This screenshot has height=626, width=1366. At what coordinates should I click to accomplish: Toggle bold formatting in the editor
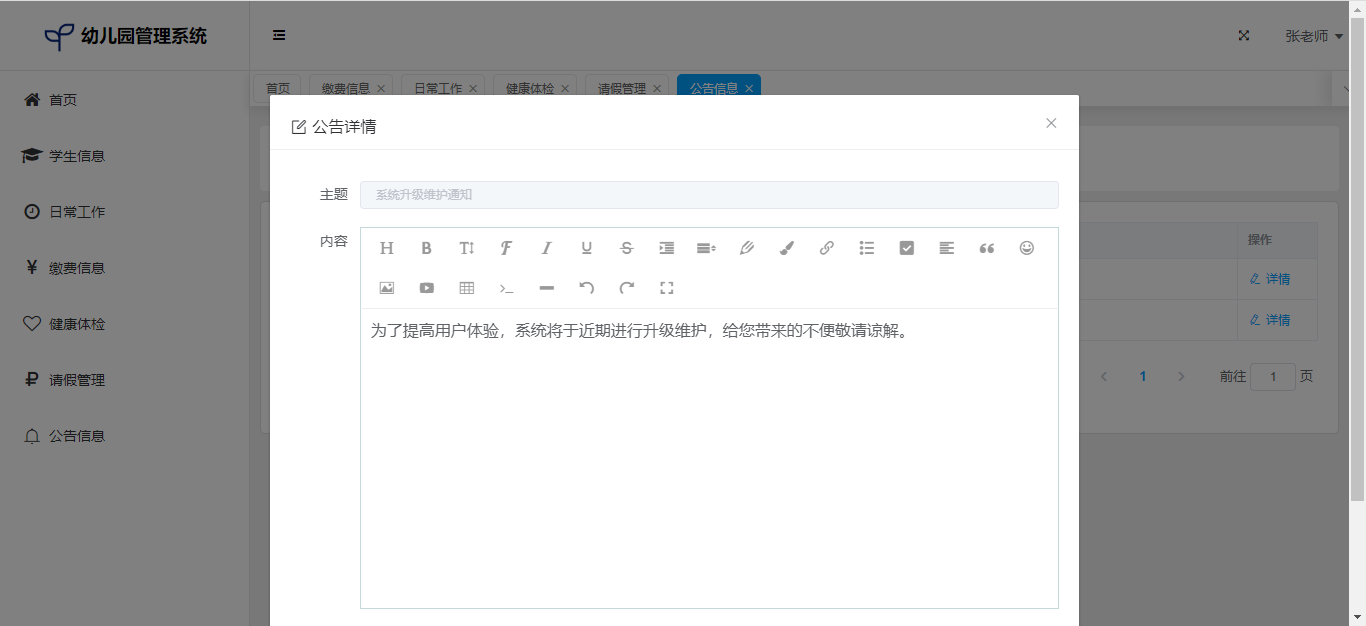pos(426,248)
